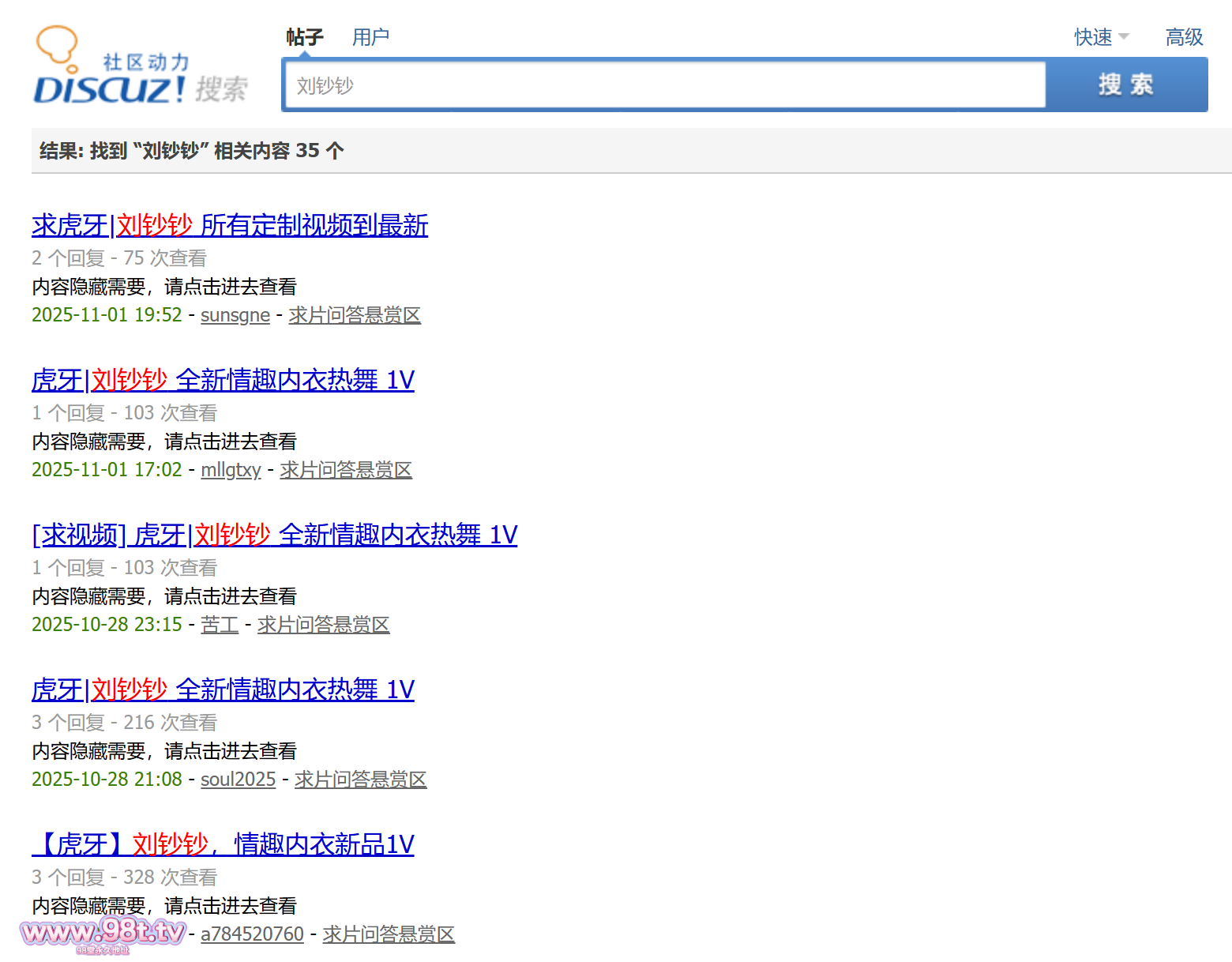The image size is (1232, 962).
Task: Open the result title posted by mllgtxy
Action: pos(223,381)
